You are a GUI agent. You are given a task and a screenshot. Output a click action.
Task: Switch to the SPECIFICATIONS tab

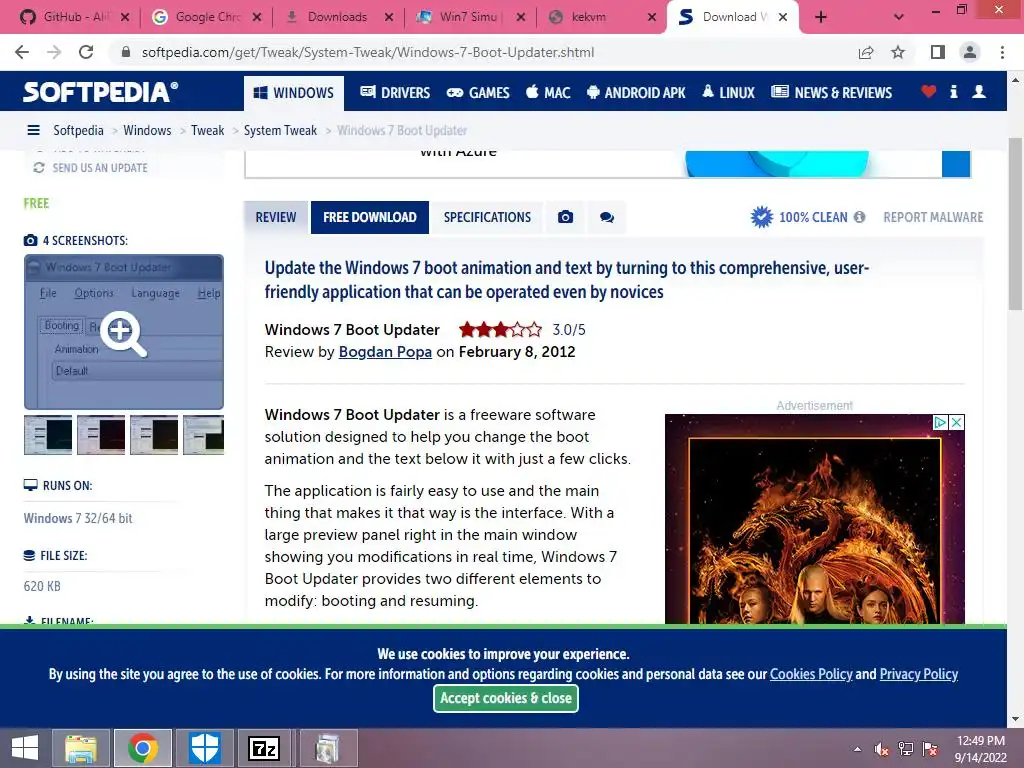pos(487,217)
